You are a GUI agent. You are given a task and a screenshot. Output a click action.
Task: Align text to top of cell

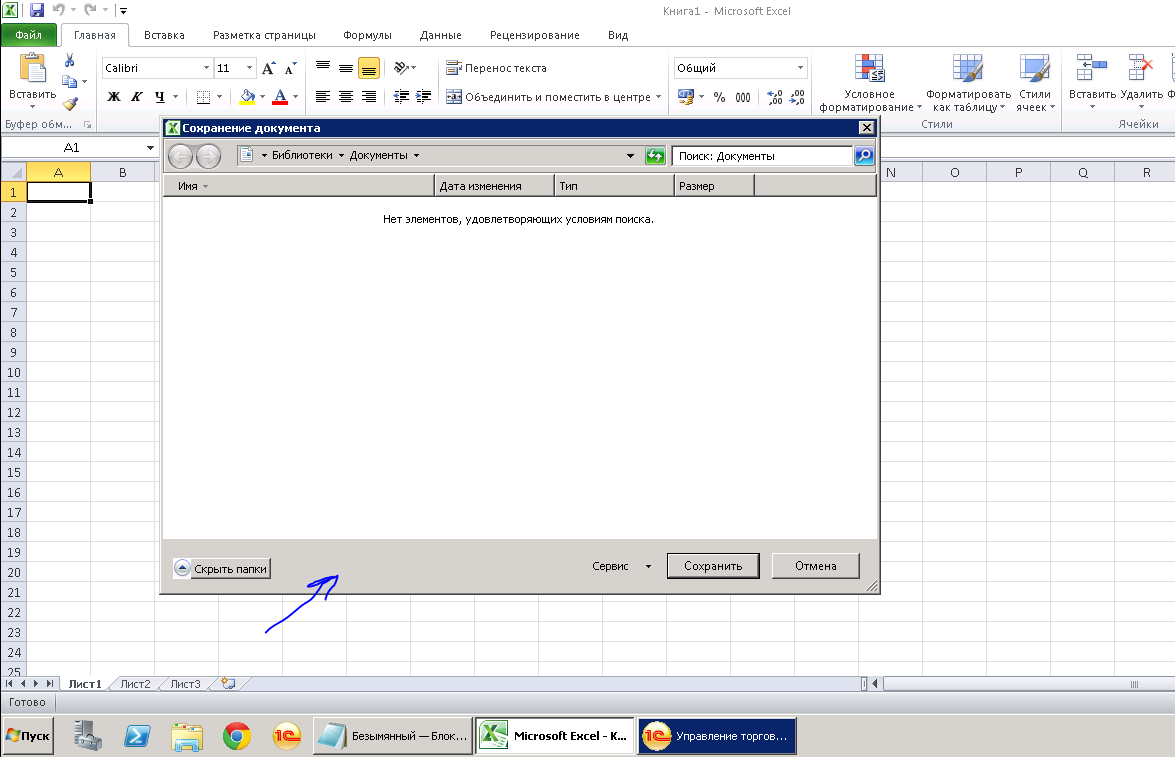323,68
